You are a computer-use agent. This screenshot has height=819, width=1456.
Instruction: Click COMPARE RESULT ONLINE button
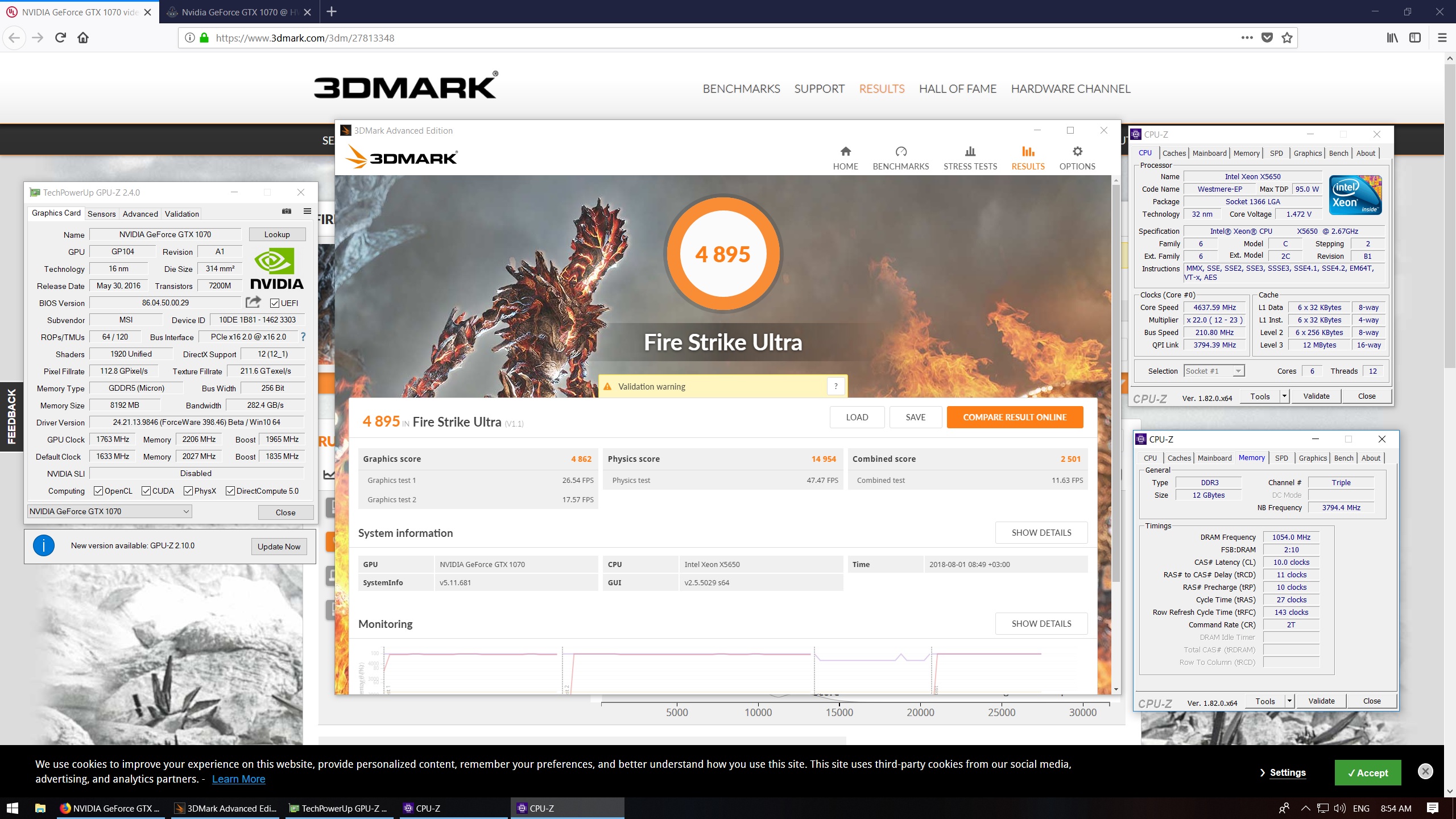click(1015, 417)
